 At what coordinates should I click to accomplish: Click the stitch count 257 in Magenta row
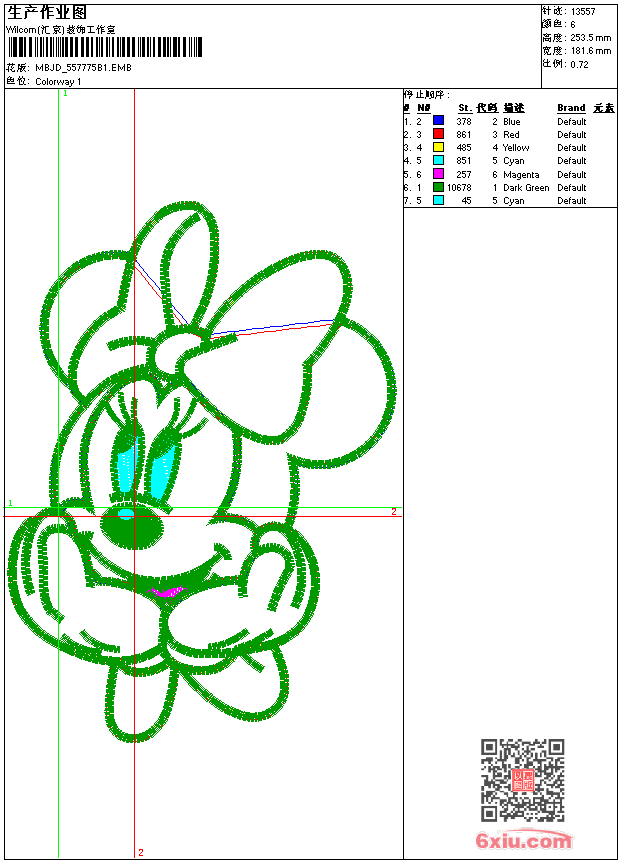(x=464, y=174)
